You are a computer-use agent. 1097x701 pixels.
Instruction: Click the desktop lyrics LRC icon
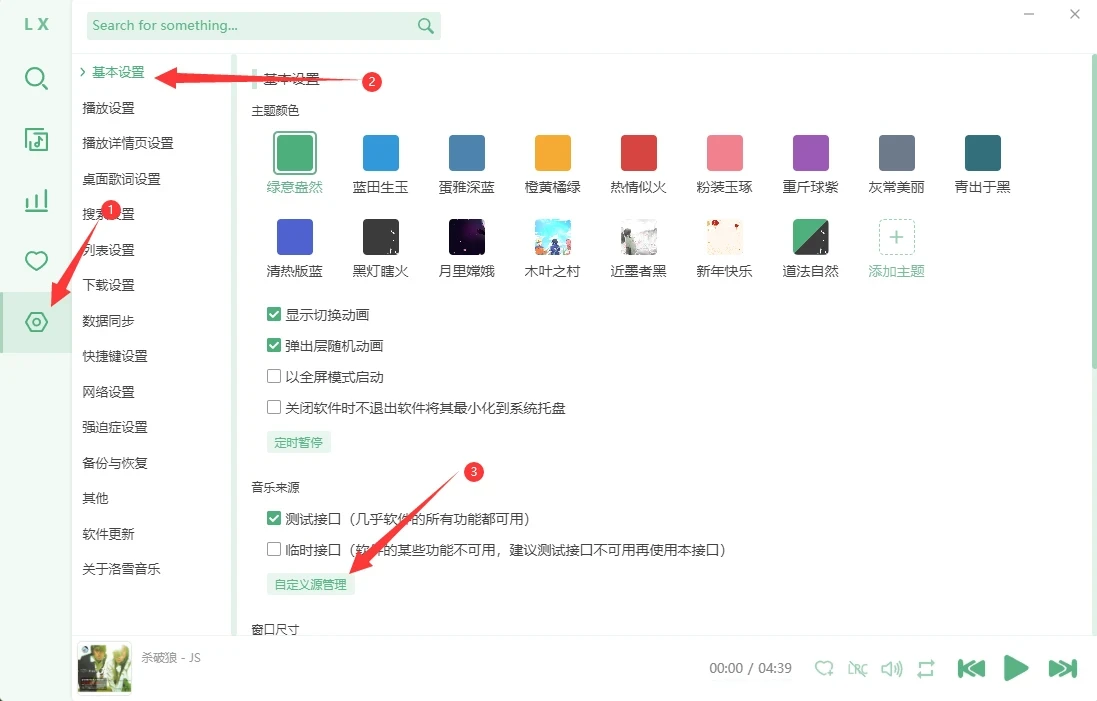click(857, 668)
